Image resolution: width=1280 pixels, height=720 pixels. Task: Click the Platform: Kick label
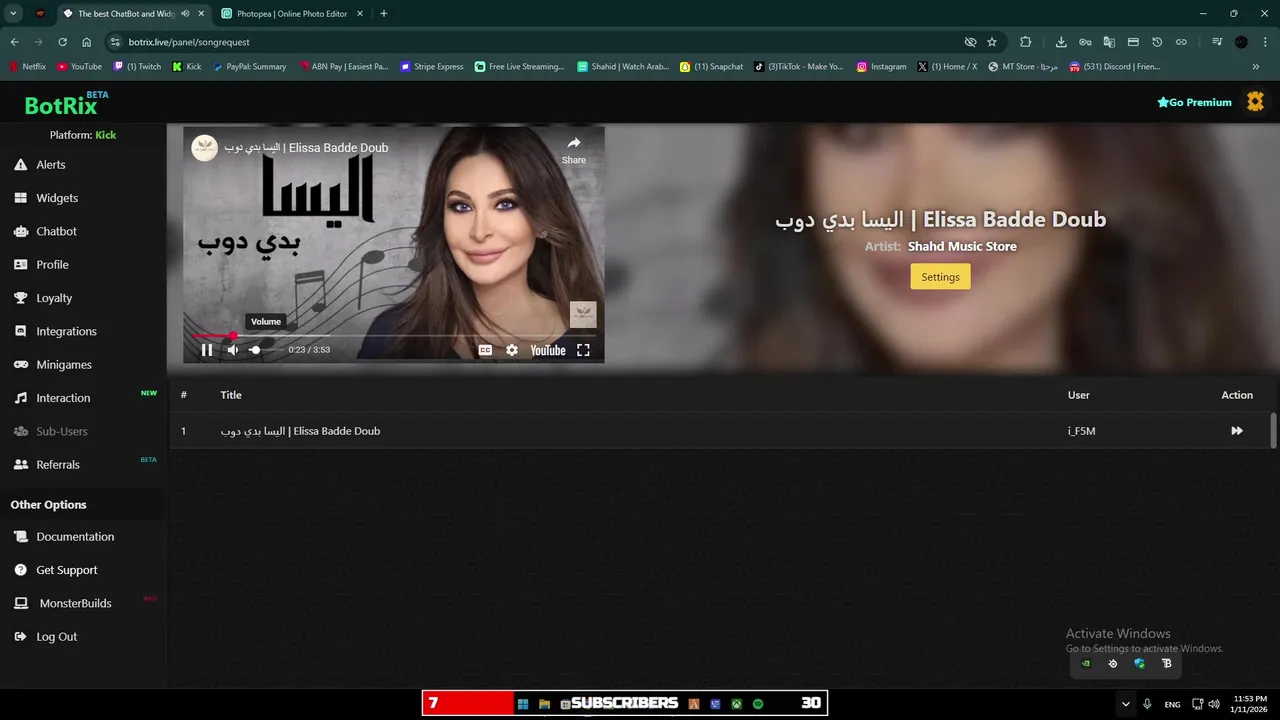[x=83, y=135]
